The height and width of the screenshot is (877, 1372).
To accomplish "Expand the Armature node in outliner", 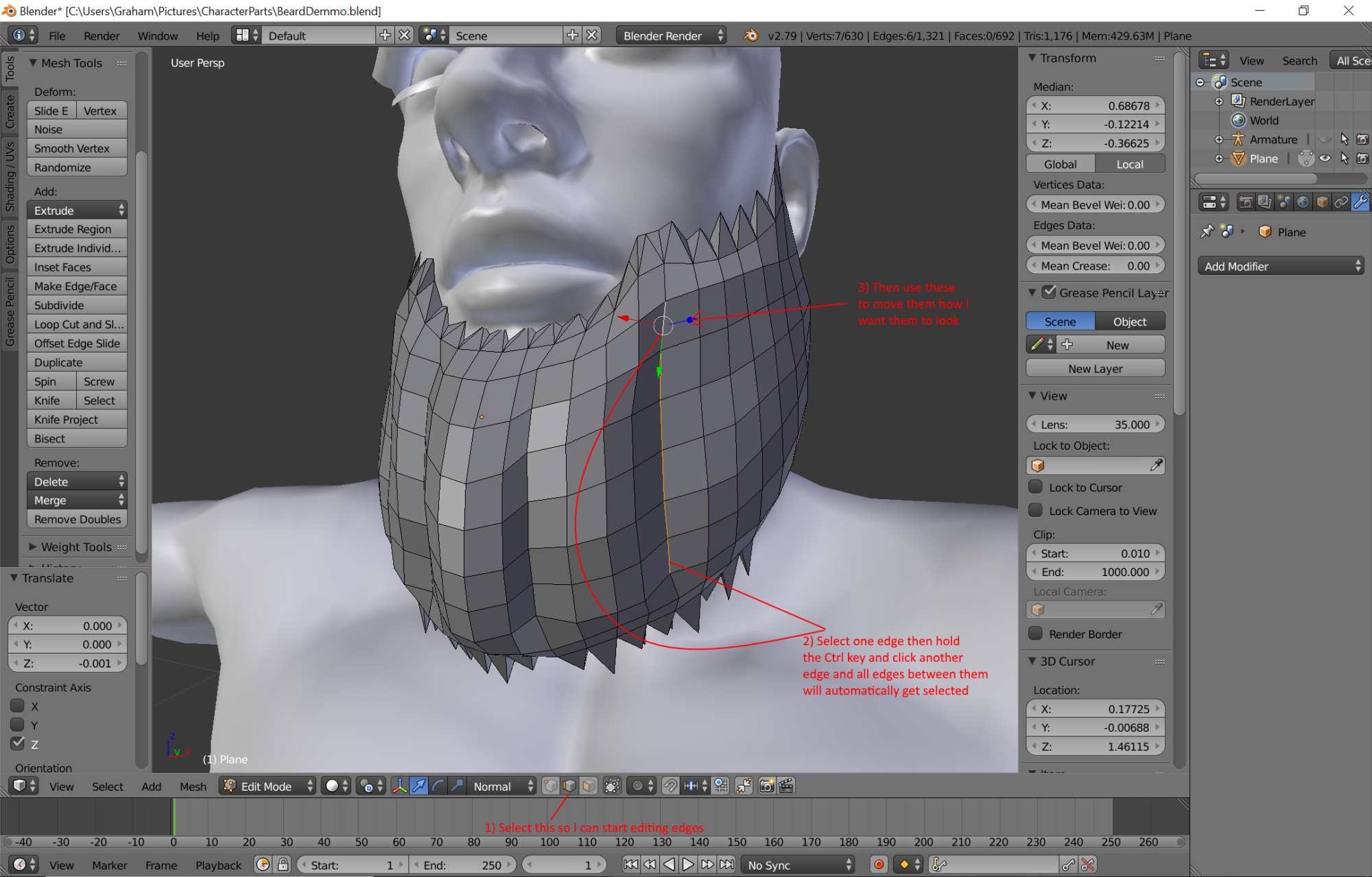I will [x=1219, y=139].
